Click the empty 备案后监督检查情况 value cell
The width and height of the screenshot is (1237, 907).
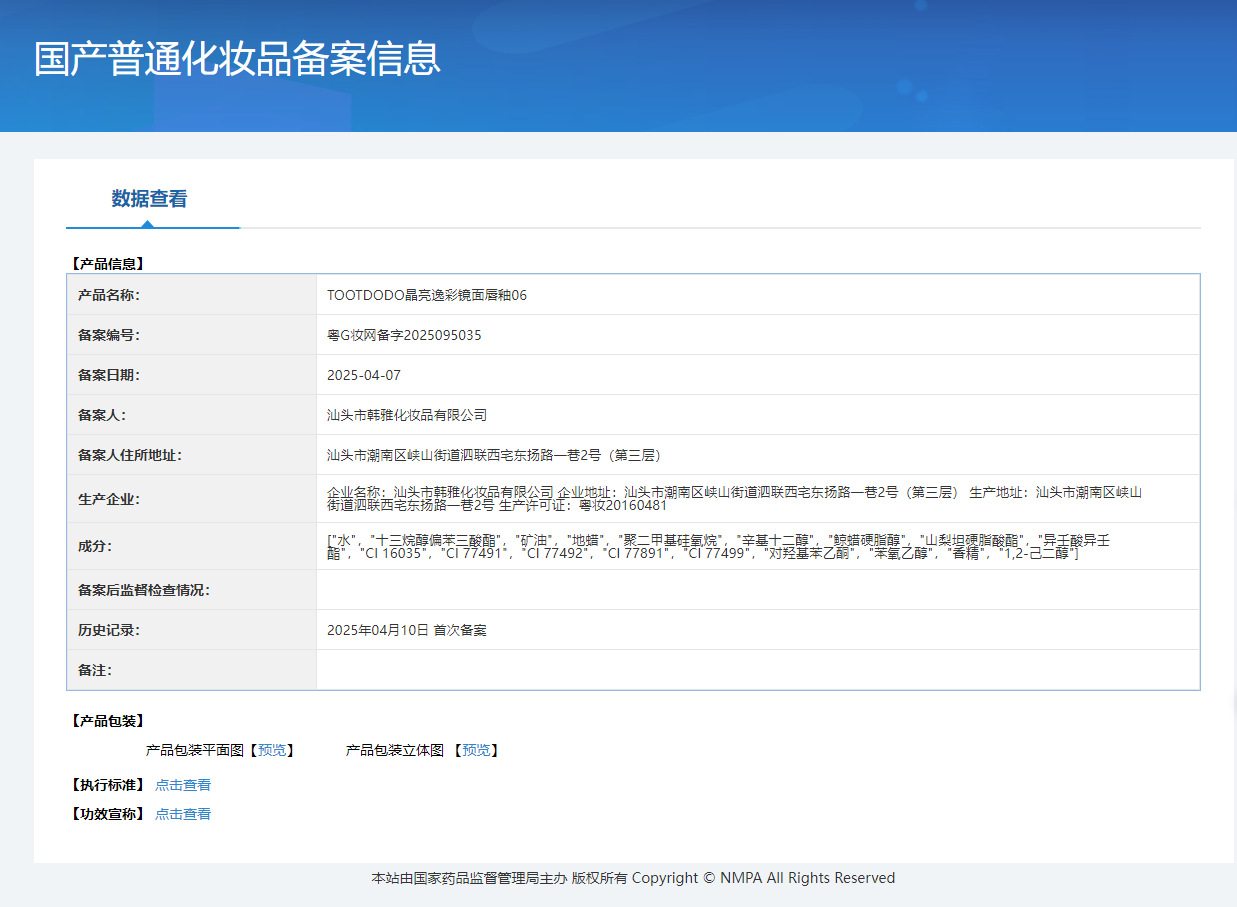[x=757, y=590]
